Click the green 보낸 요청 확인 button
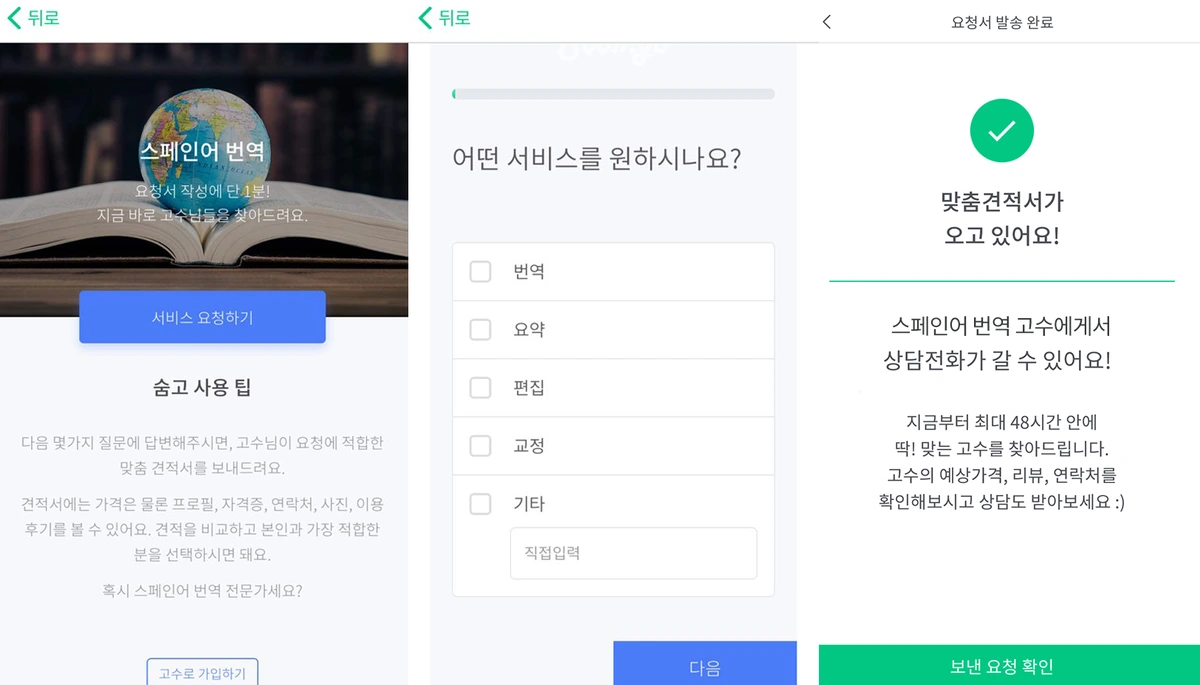This screenshot has height=685, width=1200. coord(1009,665)
